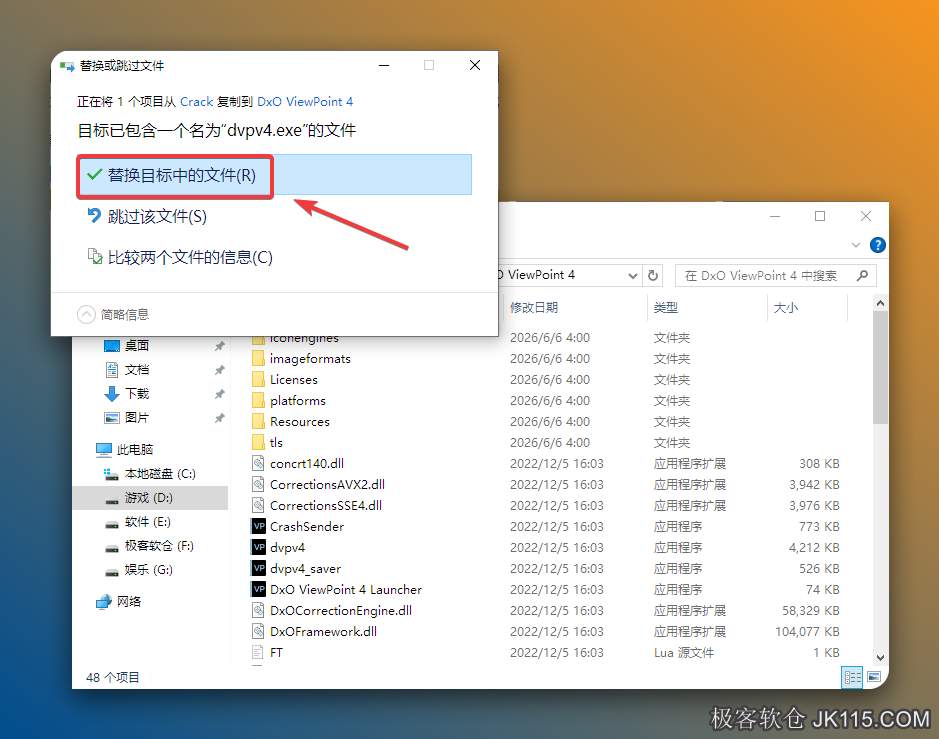Maximize the DxO ViewPoint 4 Explorer window

[820, 216]
